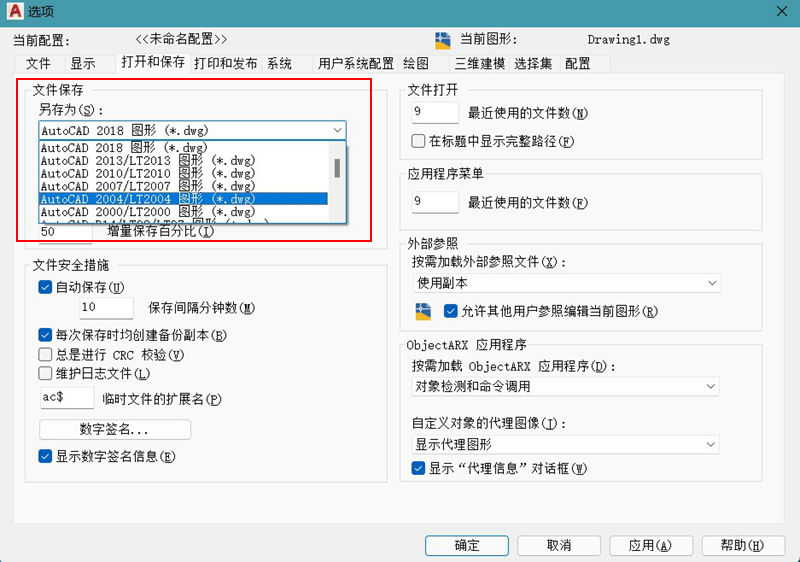
Task: Select the 三维建模 tab
Action: coord(479,63)
